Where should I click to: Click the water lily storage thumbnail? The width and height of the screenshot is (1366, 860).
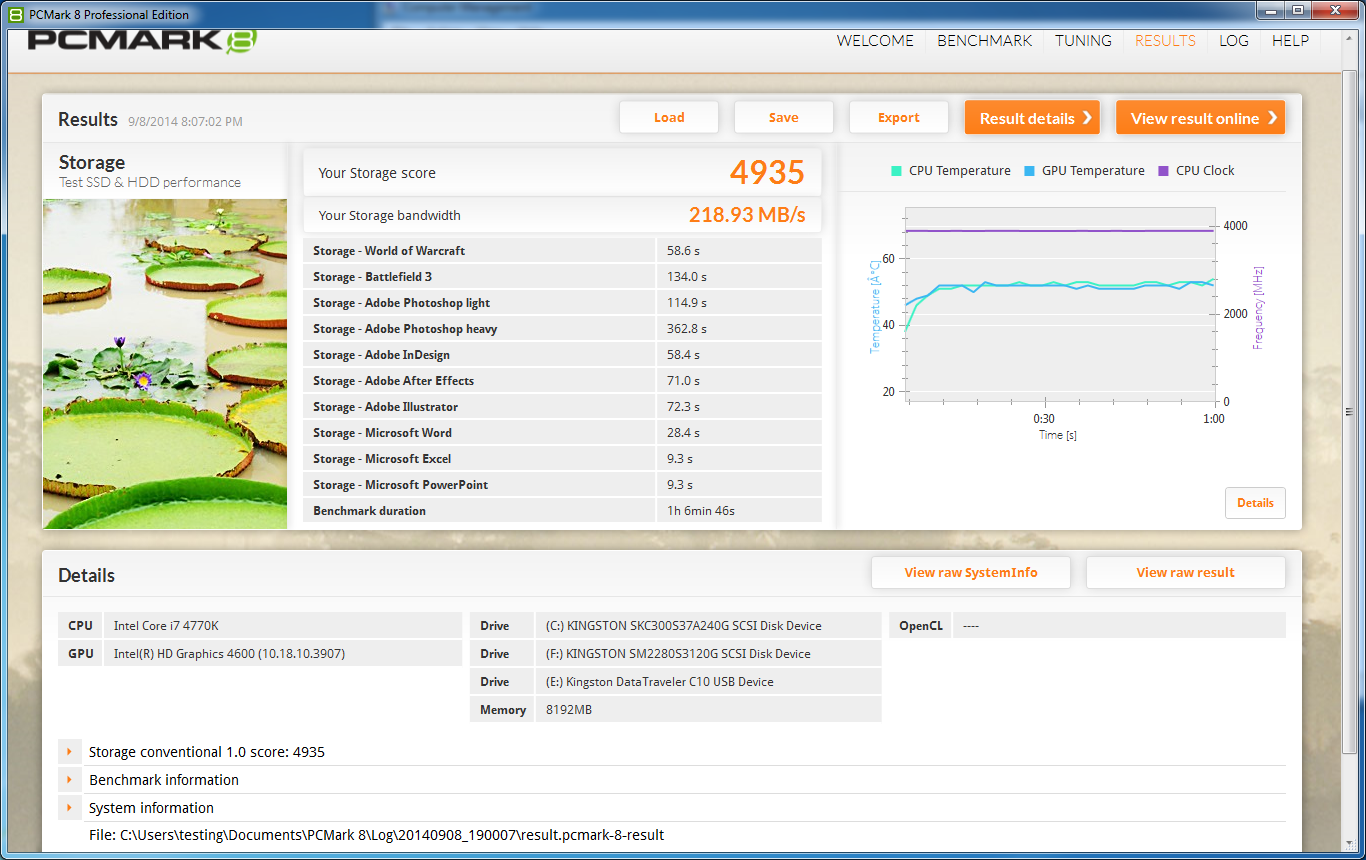point(165,364)
